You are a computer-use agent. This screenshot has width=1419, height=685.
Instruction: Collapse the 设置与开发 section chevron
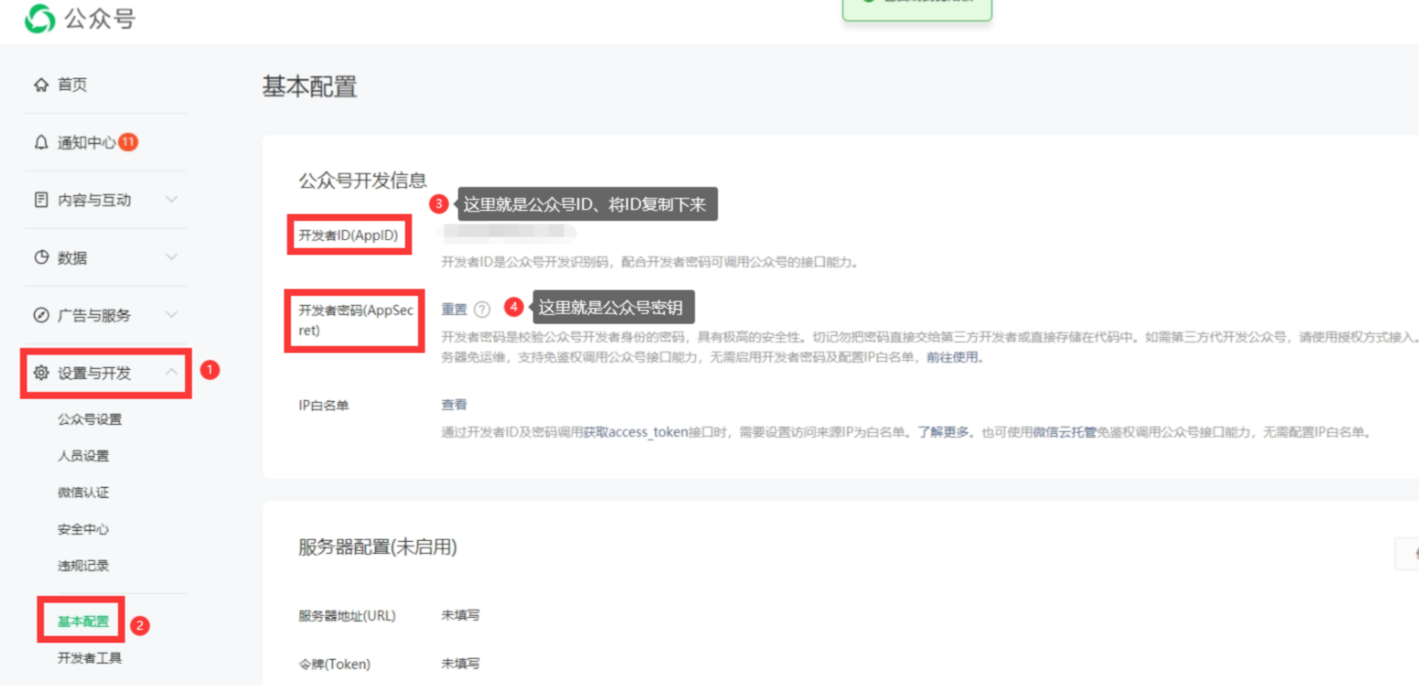pos(171,373)
